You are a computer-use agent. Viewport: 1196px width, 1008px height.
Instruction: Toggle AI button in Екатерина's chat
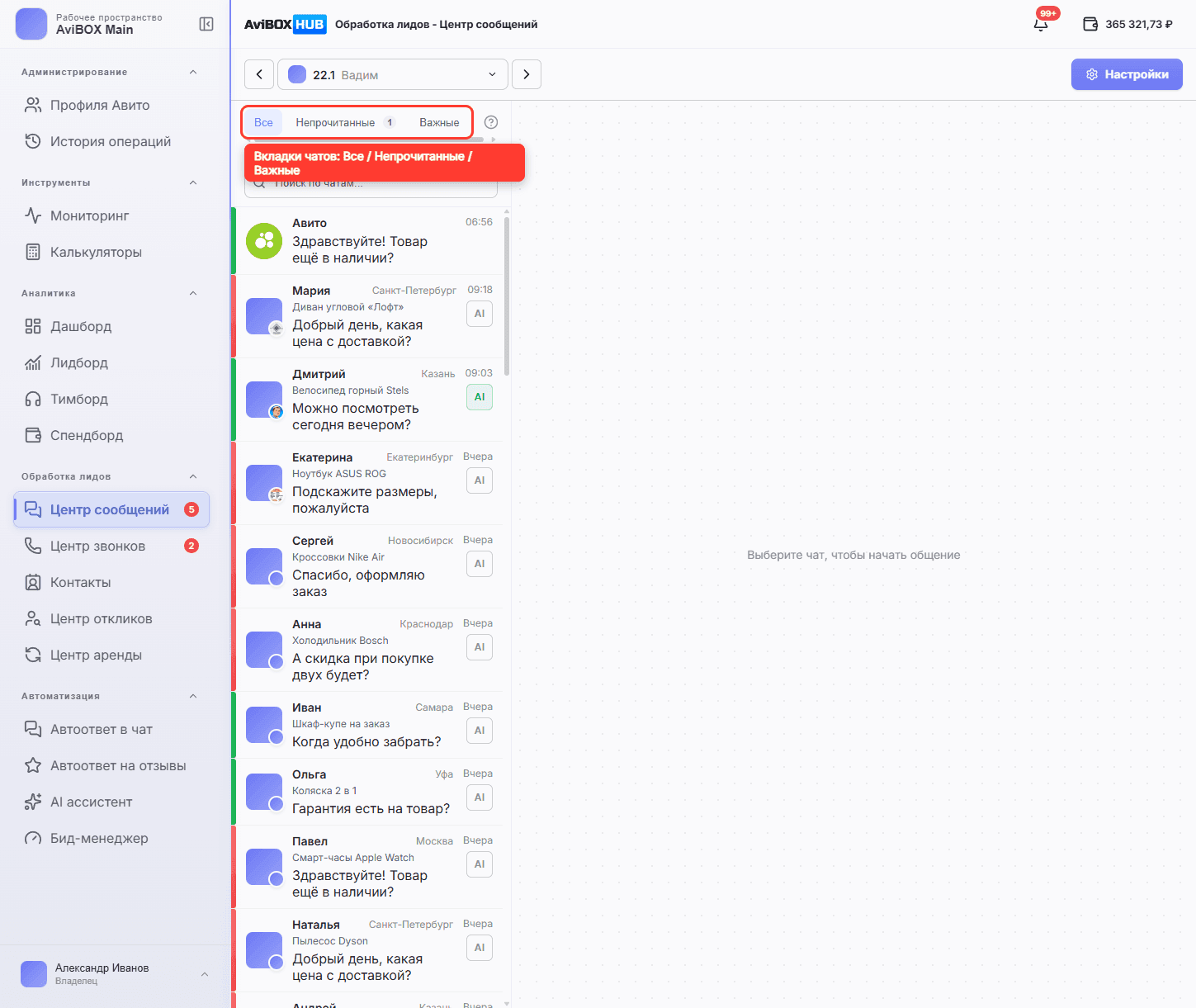click(x=480, y=480)
